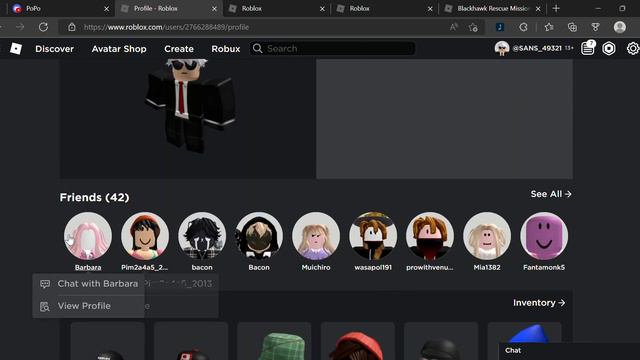This screenshot has height=360, width=640.
Task: Click the chat bubble icon beside Chat with Barbara
Action: (x=45, y=284)
